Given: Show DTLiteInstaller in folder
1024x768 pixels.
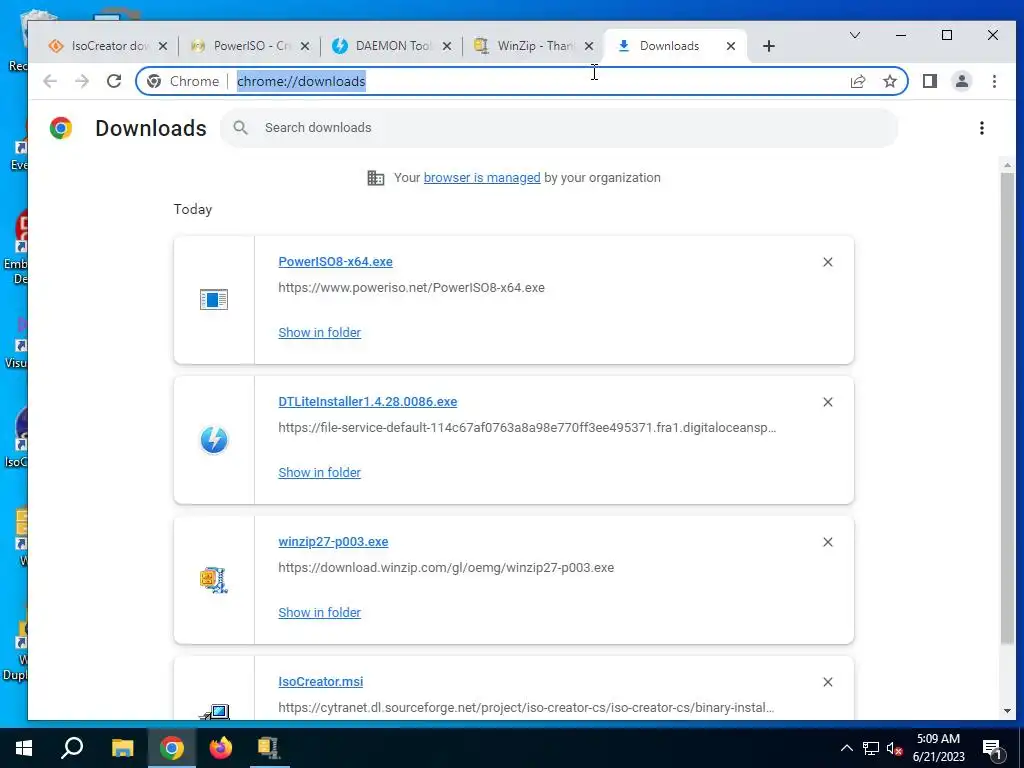Looking at the screenshot, I should coord(319,472).
